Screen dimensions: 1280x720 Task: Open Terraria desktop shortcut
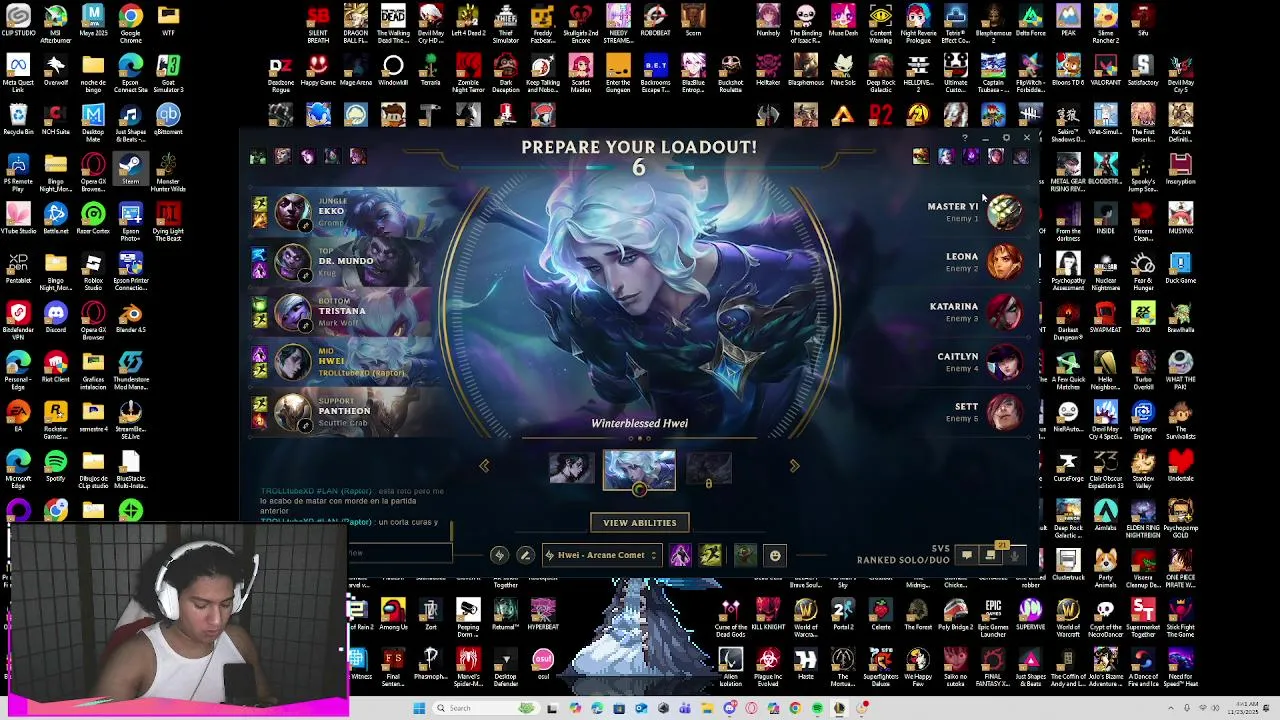pyautogui.click(x=430, y=70)
